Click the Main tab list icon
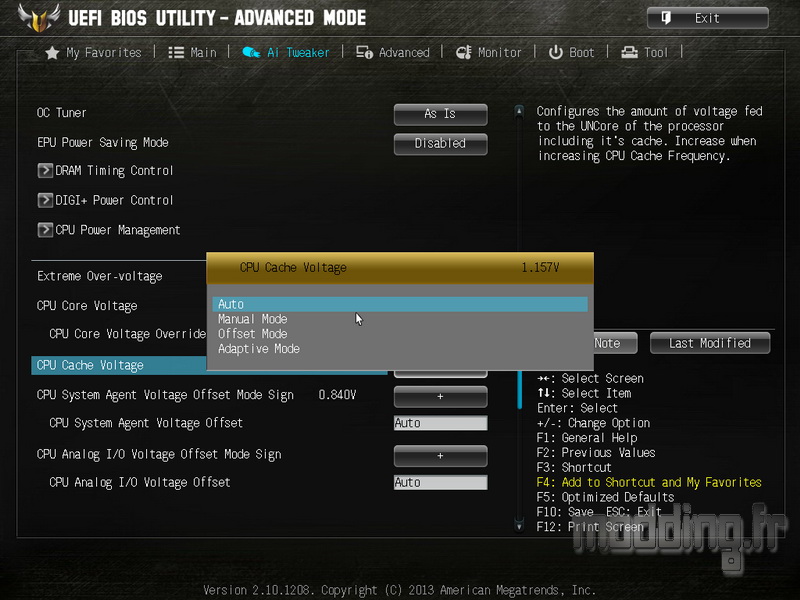800x600 pixels. tap(176, 53)
